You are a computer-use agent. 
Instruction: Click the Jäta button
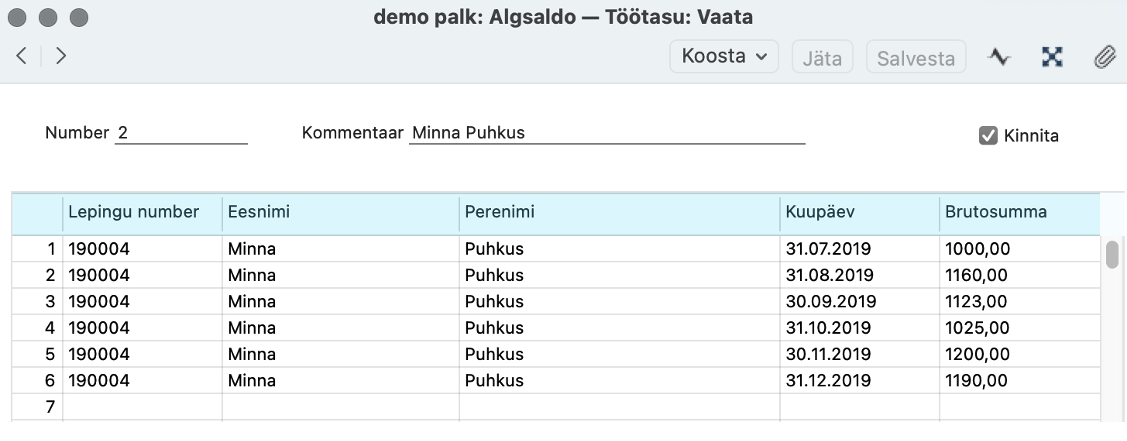point(822,57)
